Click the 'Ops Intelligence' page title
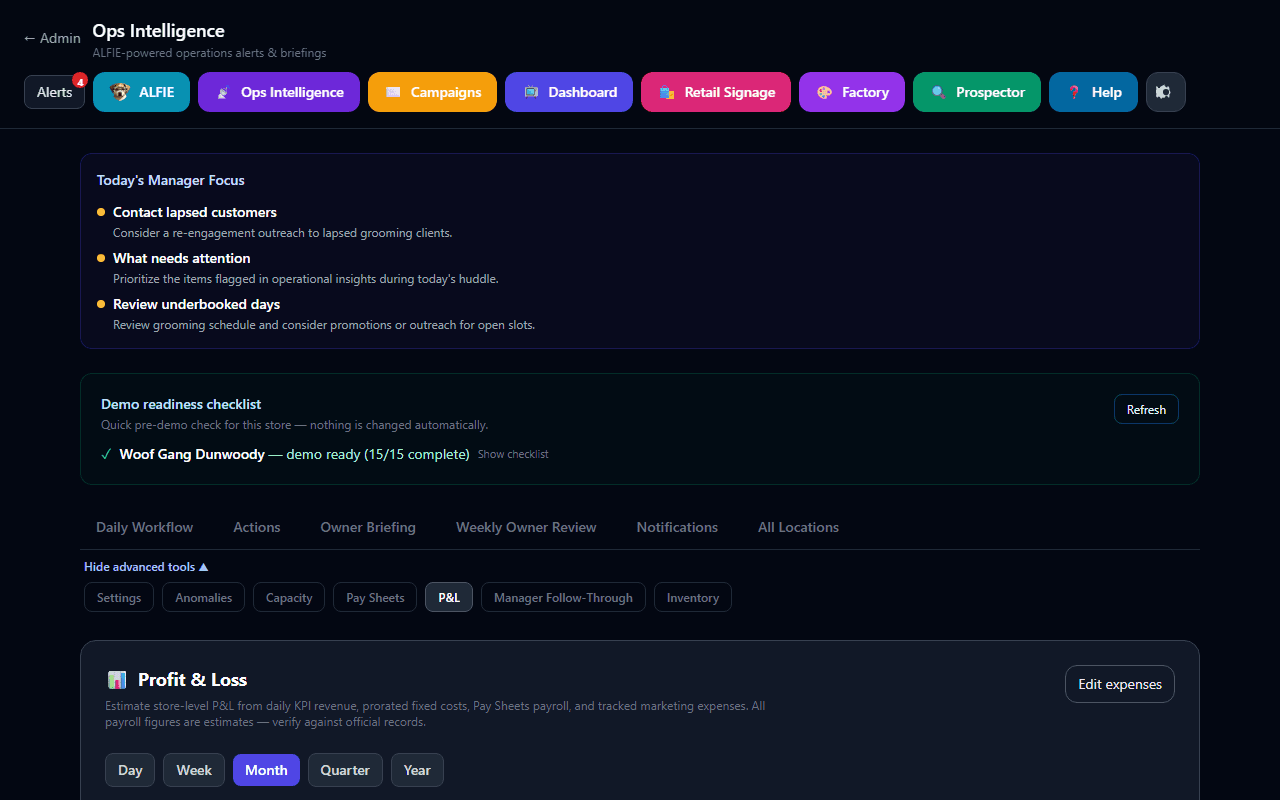1280x800 pixels. point(158,31)
